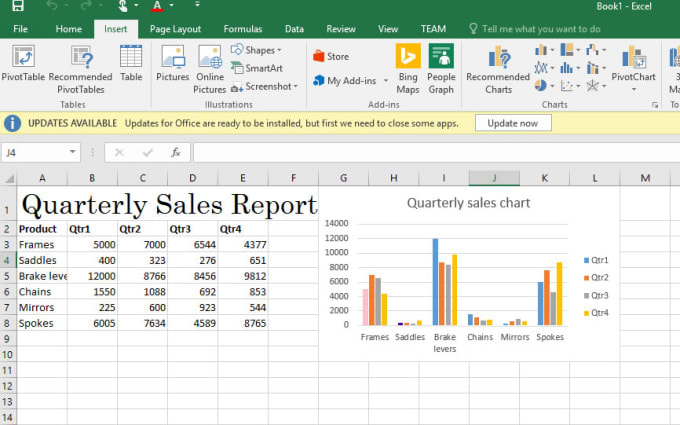Image resolution: width=680 pixels, height=425 pixels.
Task: Select the 'Qtr3' header cell
Action: click(x=193, y=229)
